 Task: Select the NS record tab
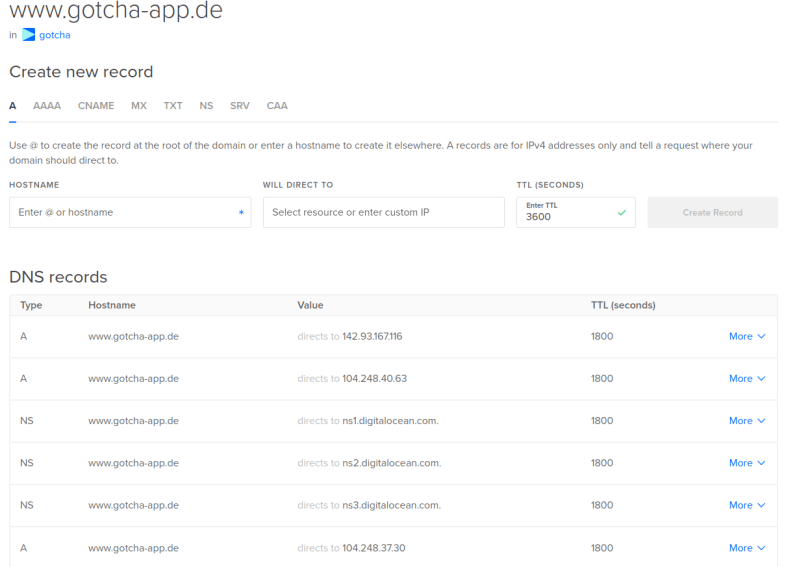[x=206, y=105]
